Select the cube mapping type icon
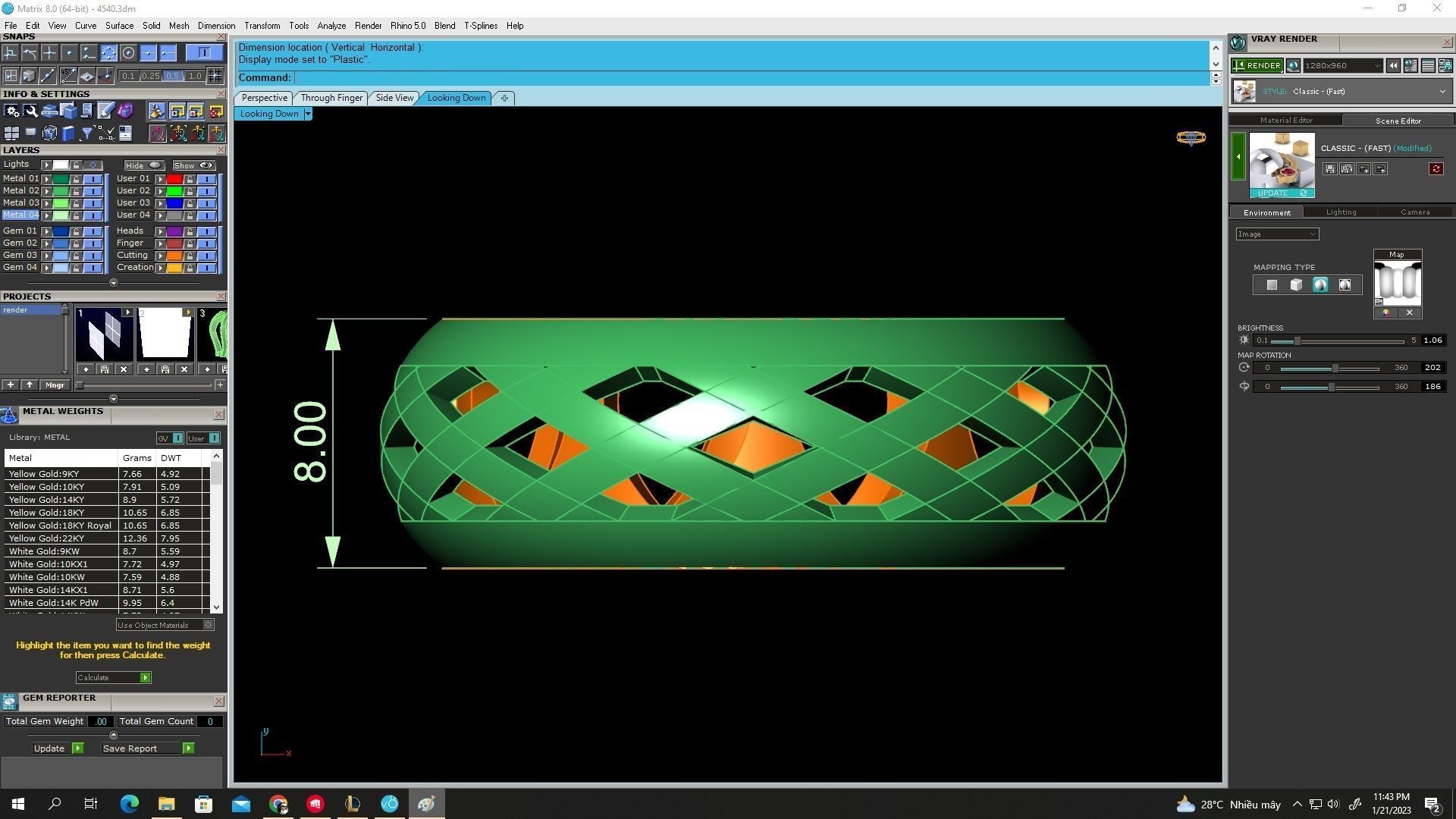 click(1296, 285)
